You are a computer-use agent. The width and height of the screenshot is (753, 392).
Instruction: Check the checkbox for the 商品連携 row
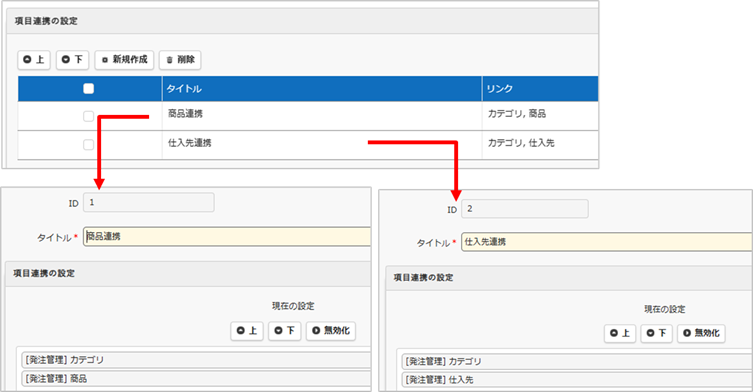click(88, 116)
